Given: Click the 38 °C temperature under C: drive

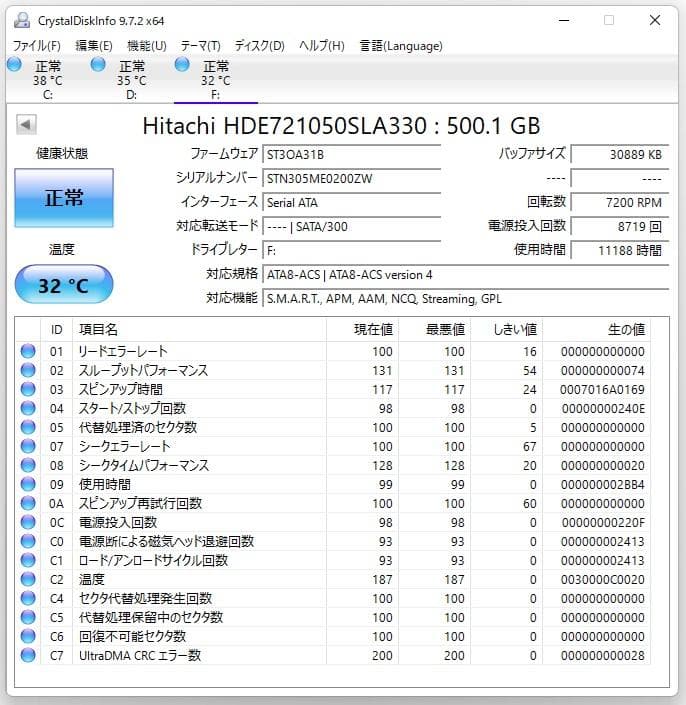Looking at the screenshot, I should point(48,80).
